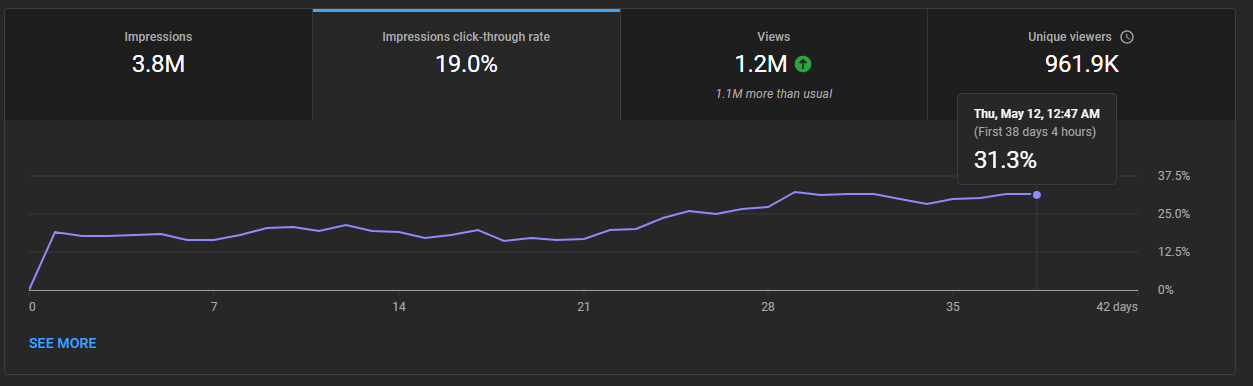Click the green up-arrow icon beside 1.2M
1253x386 pixels.
coord(803,65)
